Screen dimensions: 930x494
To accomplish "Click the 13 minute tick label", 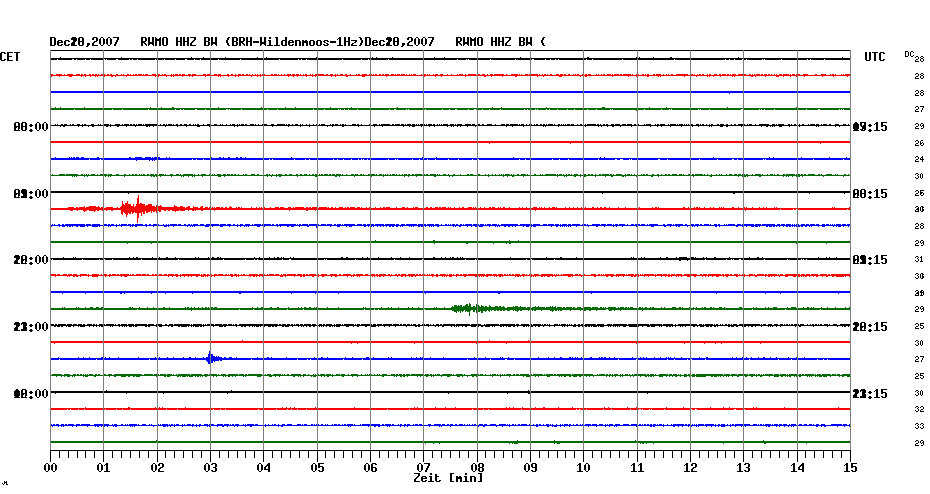I will pos(744,467).
